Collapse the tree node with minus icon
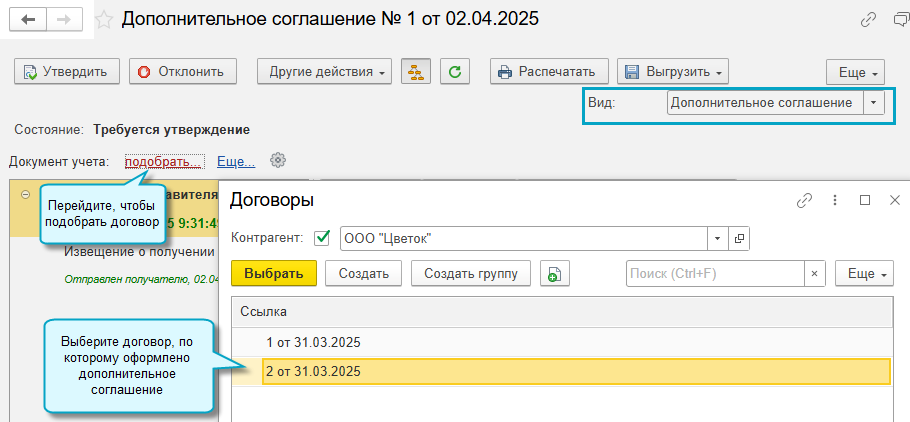The height and width of the screenshot is (422, 910). (24, 195)
